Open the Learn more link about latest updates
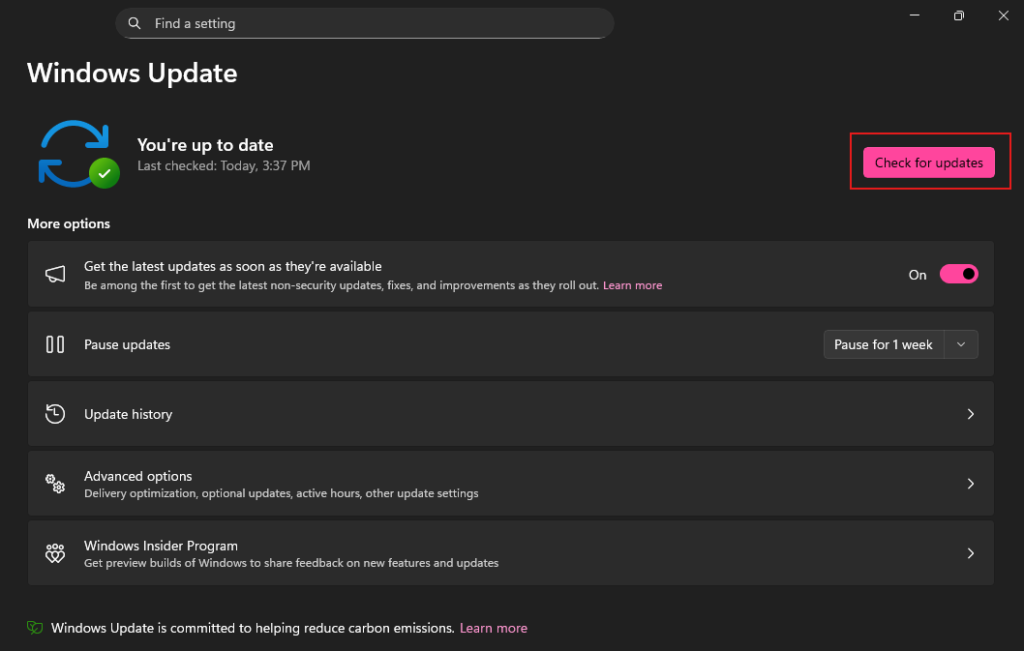 [x=632, y=284]
